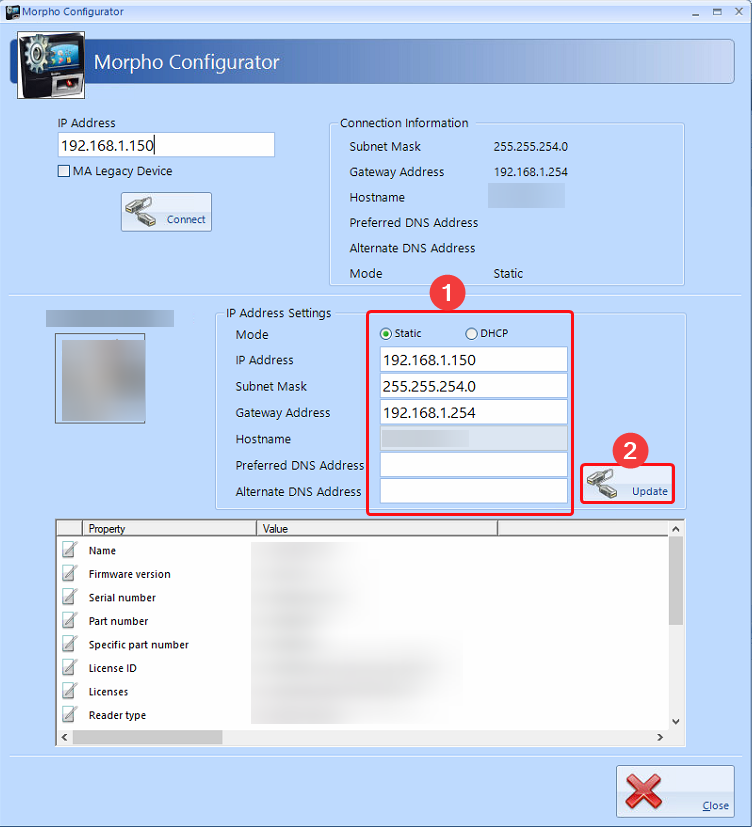Image resolution: width=752 pixels, height=827 pixels.
Task: Click the title bar application icon
Action: (x=12, y=12)
